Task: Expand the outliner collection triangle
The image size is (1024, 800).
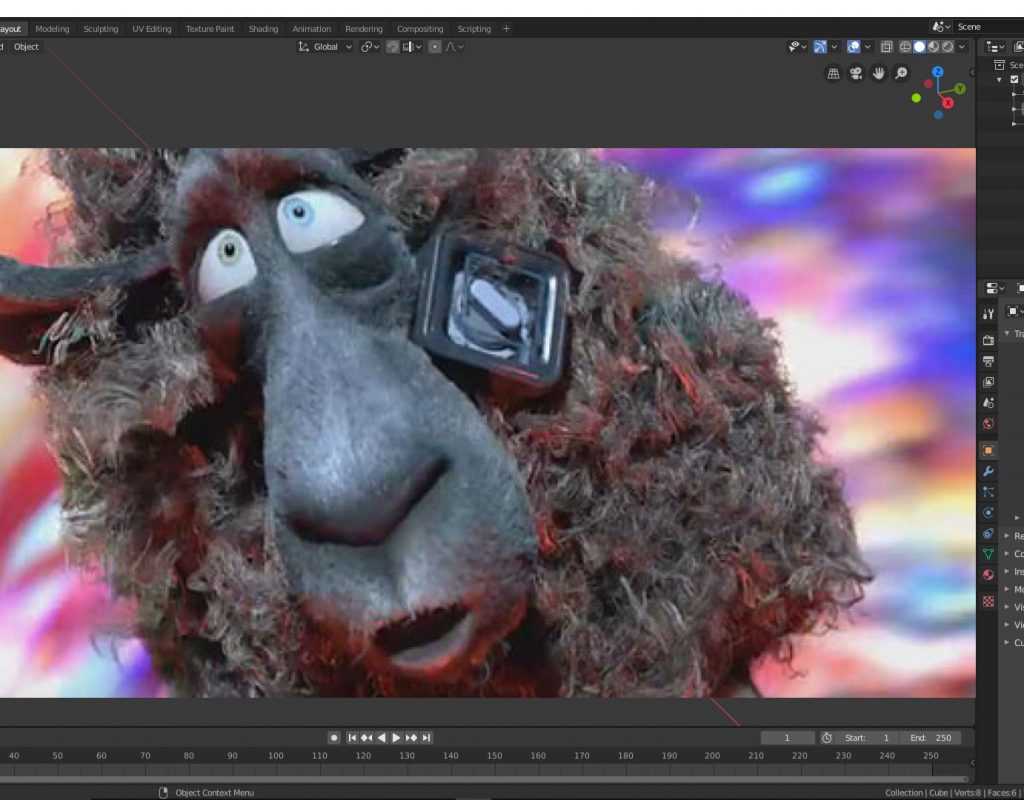Action: click(999, 80)
